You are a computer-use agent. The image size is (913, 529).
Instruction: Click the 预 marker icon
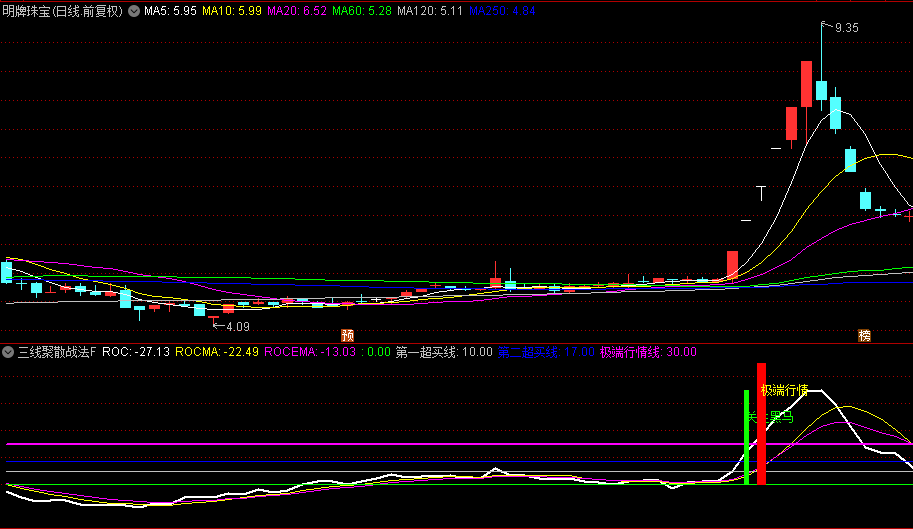(x=348, y=335)
